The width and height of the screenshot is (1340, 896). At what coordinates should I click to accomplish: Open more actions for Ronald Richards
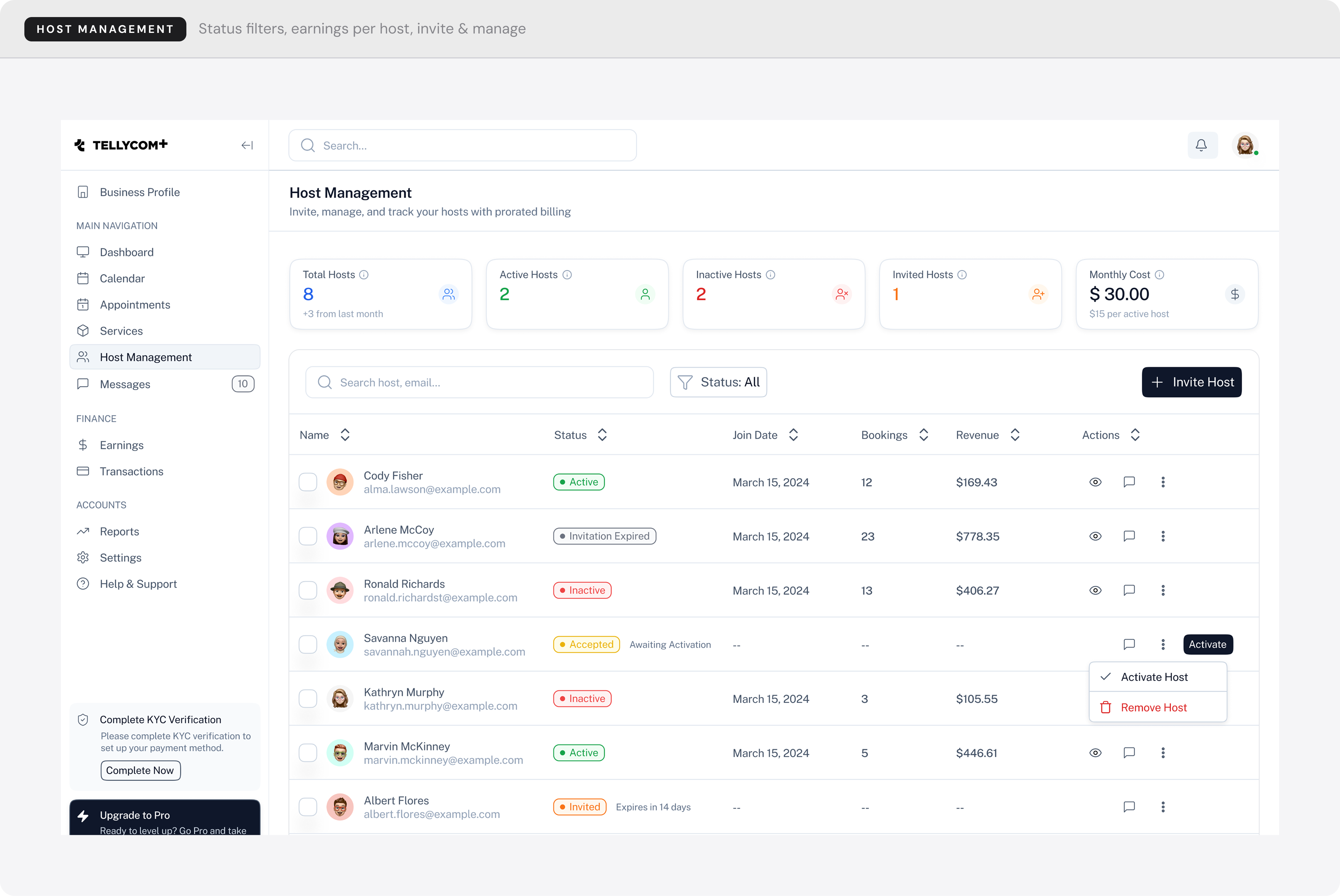click(1163, 590)
